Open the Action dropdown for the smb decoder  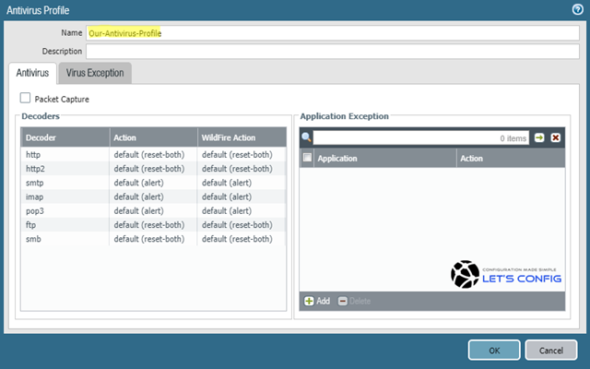154,239
